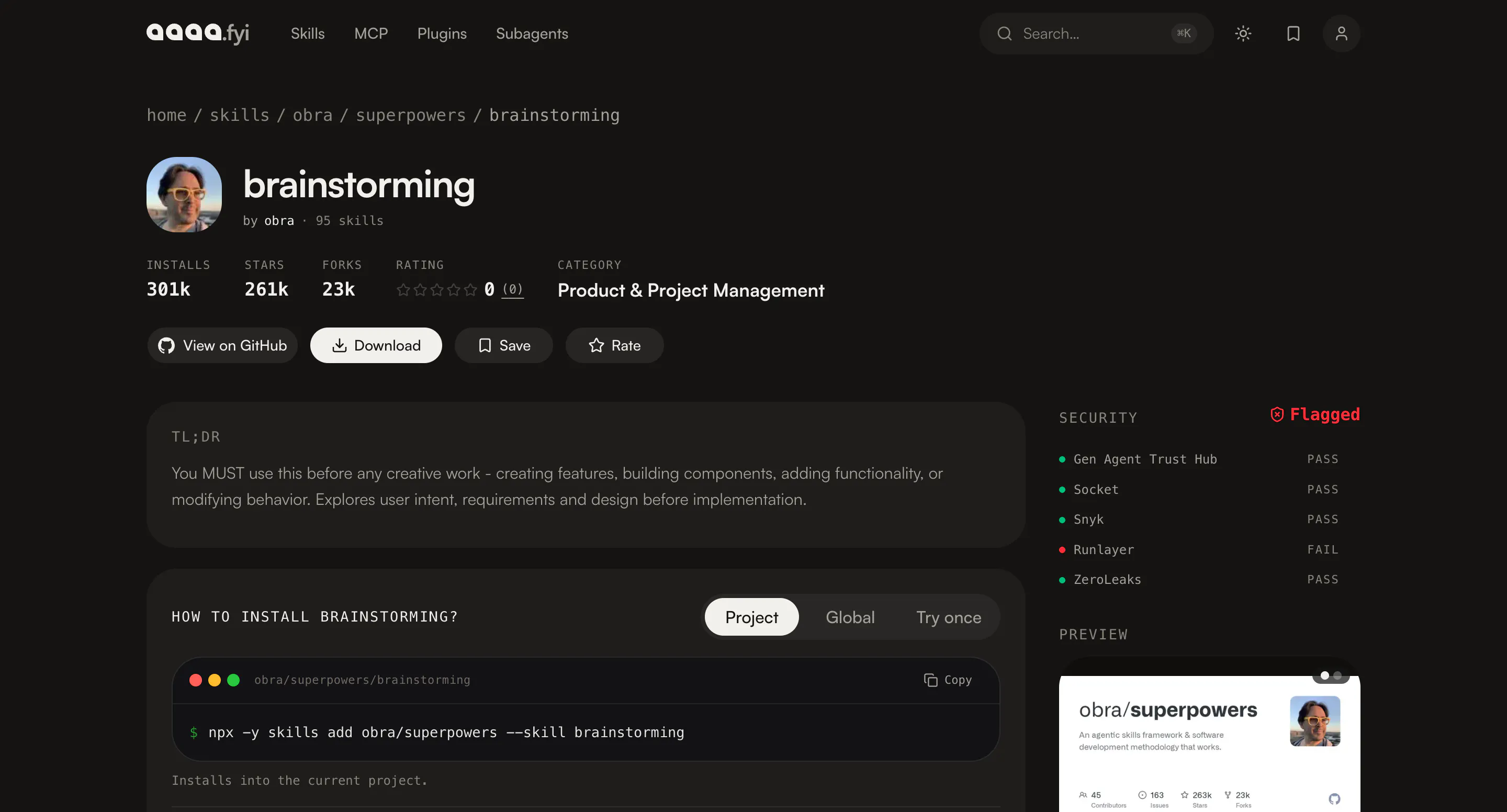Open the user account profile icon
Screen dimensions: 1507x812
pyautogui.click(x=1342, y=33)
